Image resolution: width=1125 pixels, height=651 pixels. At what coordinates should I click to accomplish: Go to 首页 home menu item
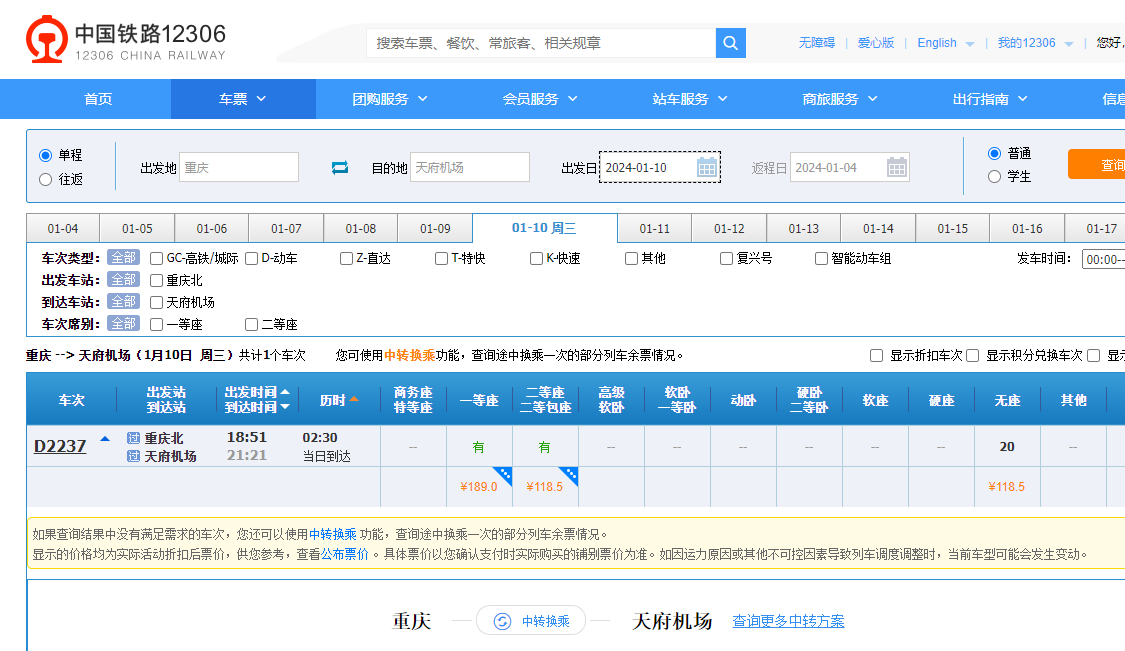point(98,99)
